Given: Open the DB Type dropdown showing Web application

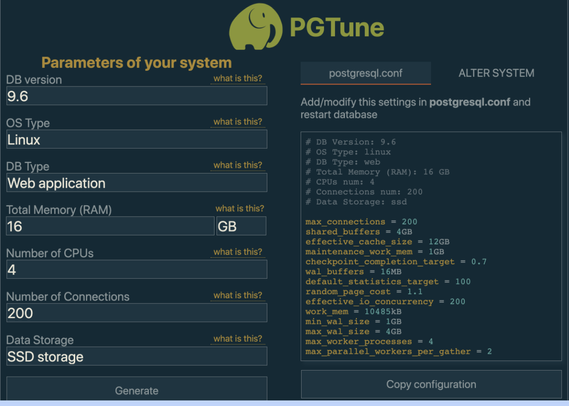Looking at the screenshot, I should point(137,183).
